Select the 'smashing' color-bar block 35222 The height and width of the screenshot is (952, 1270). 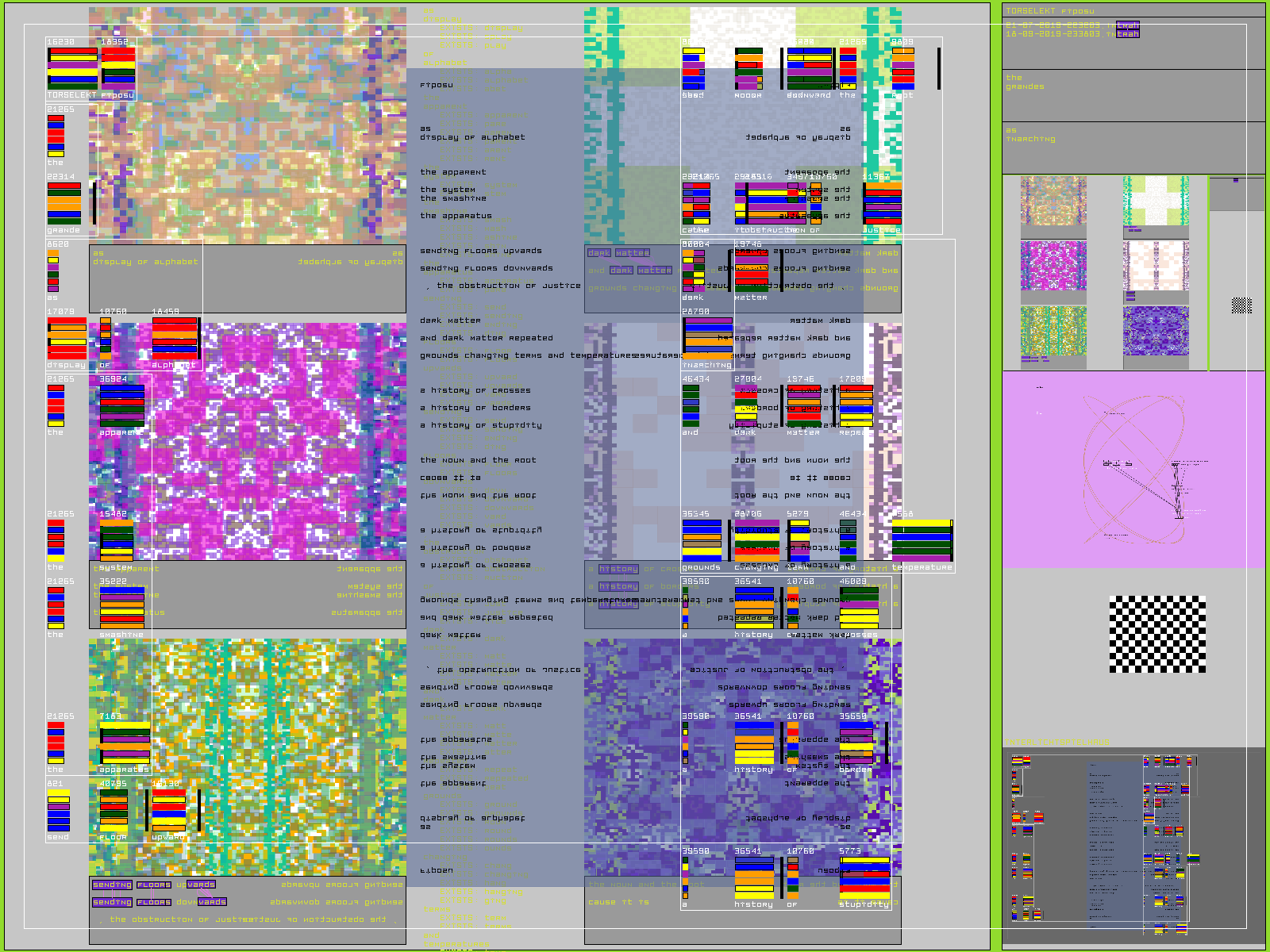[122, 608]
